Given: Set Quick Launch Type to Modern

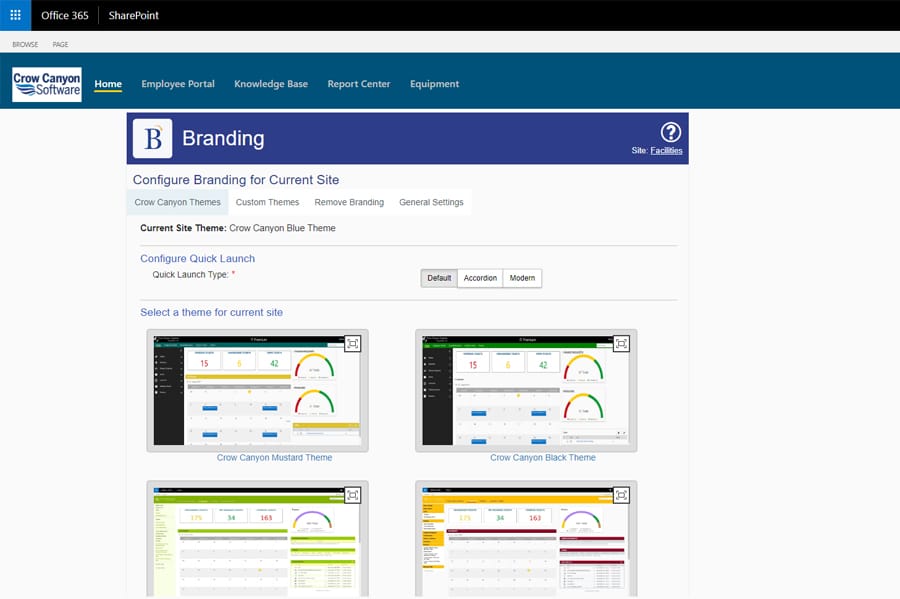Looking at the screenshot, I should click(x=522, y=278).
